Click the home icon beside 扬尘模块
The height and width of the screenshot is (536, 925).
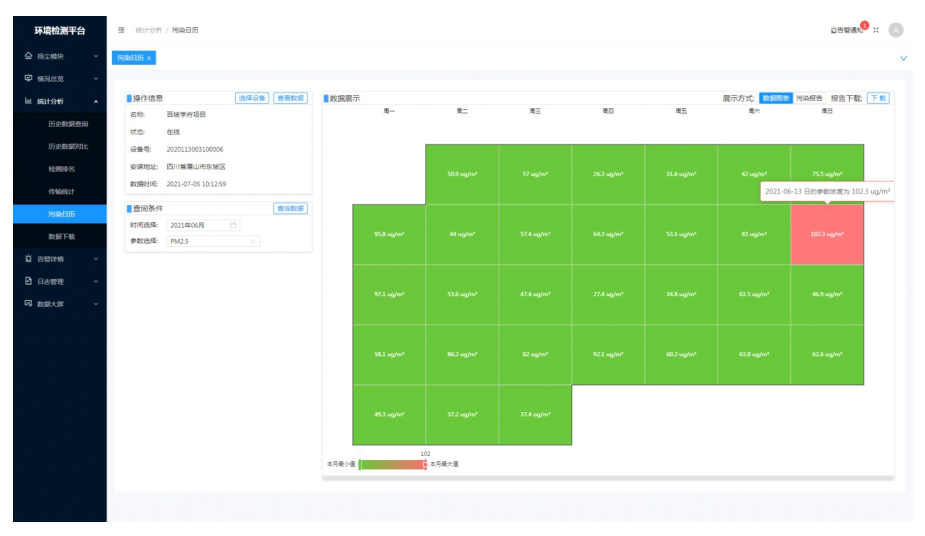(x=29, y=56)
